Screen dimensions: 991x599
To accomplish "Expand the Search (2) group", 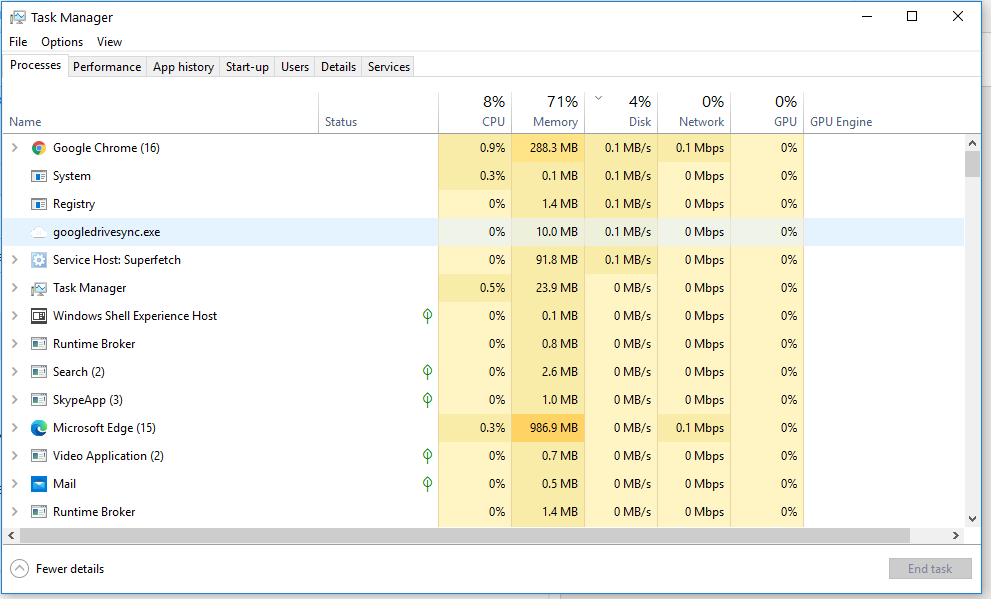I will click(16, 371).
